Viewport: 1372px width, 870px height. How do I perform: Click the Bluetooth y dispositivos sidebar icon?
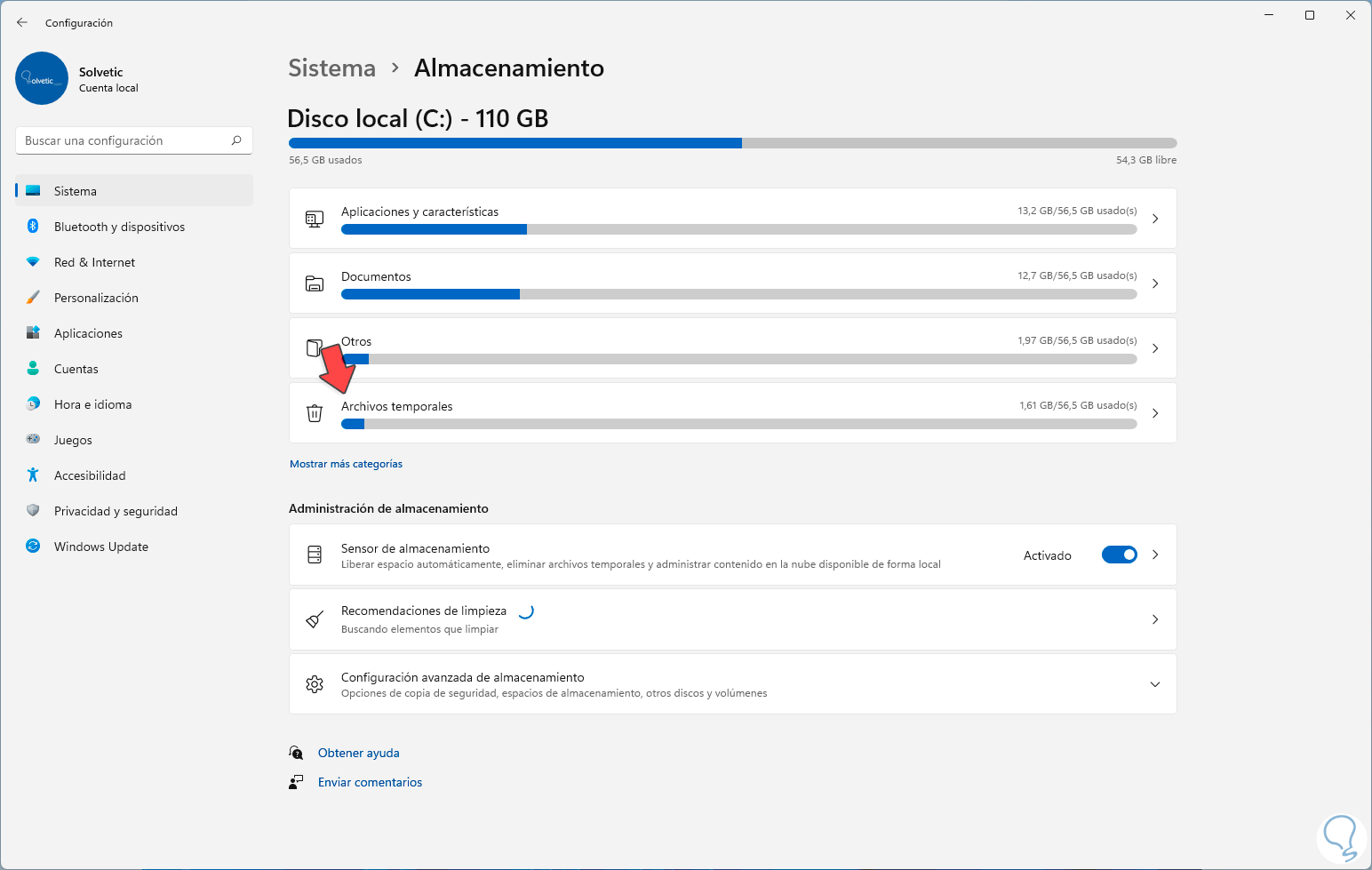click(x=33, y=227)
